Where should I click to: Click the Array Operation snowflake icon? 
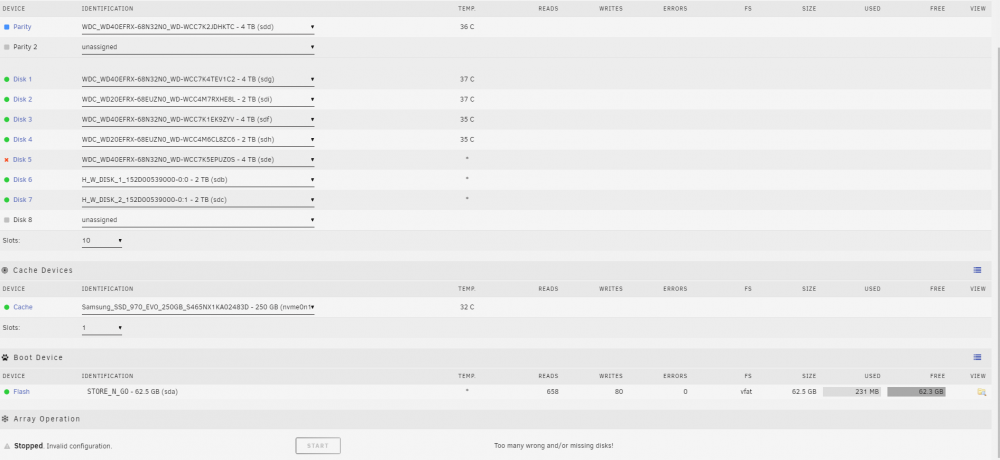coord(5,419)
